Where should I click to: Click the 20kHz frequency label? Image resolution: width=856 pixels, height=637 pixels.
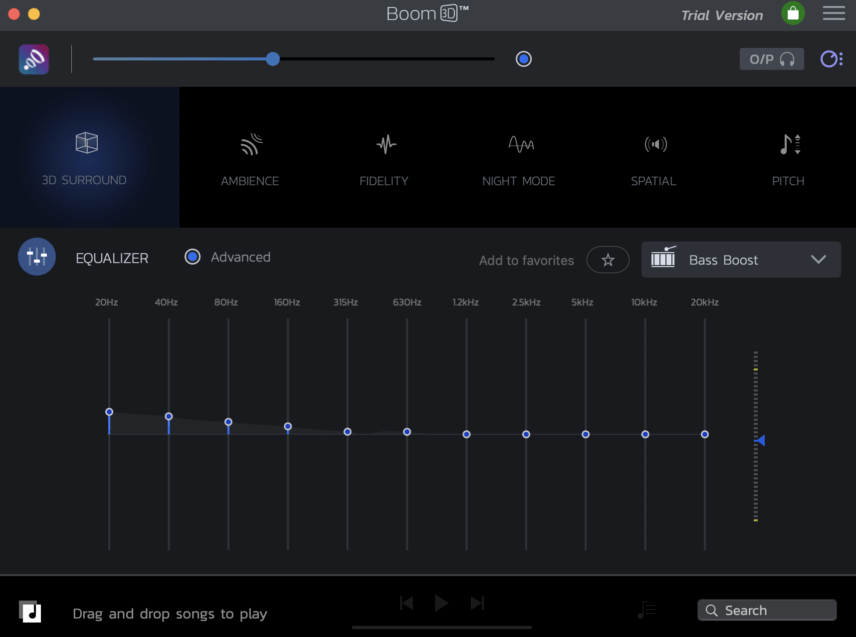(704, 302)
